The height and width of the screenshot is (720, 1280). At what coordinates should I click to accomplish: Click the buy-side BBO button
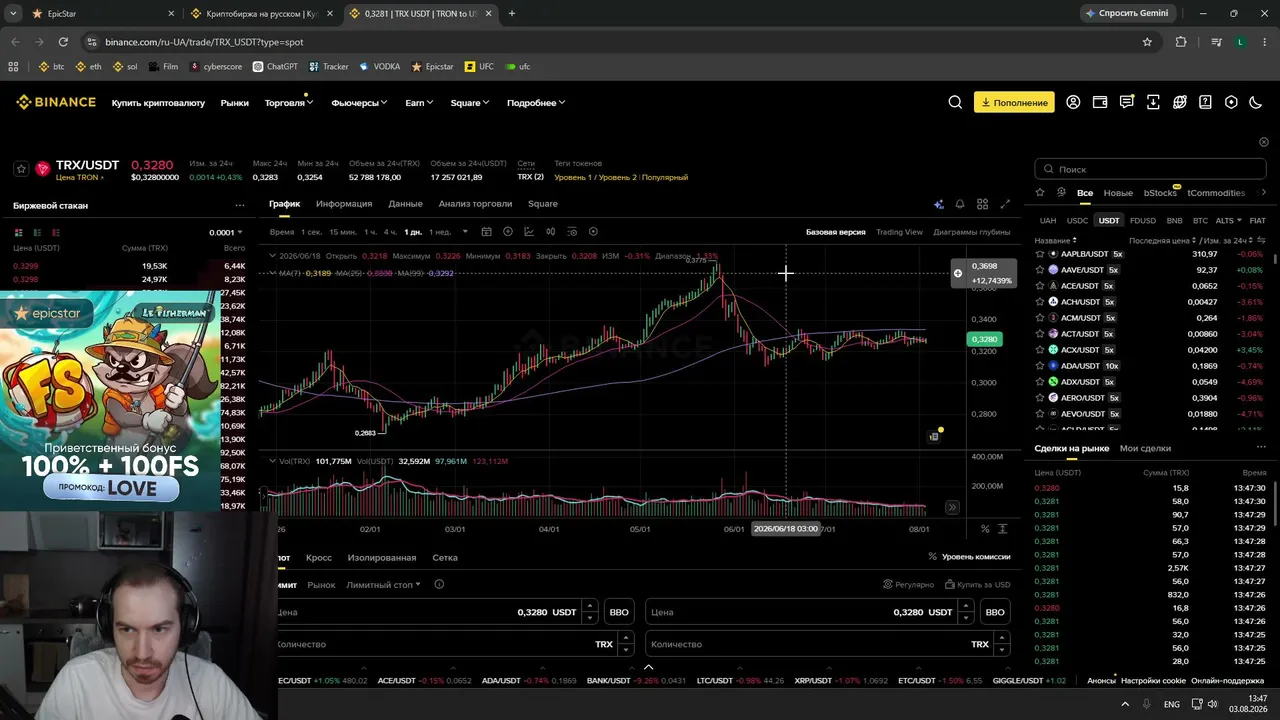(x=619, y=612)
